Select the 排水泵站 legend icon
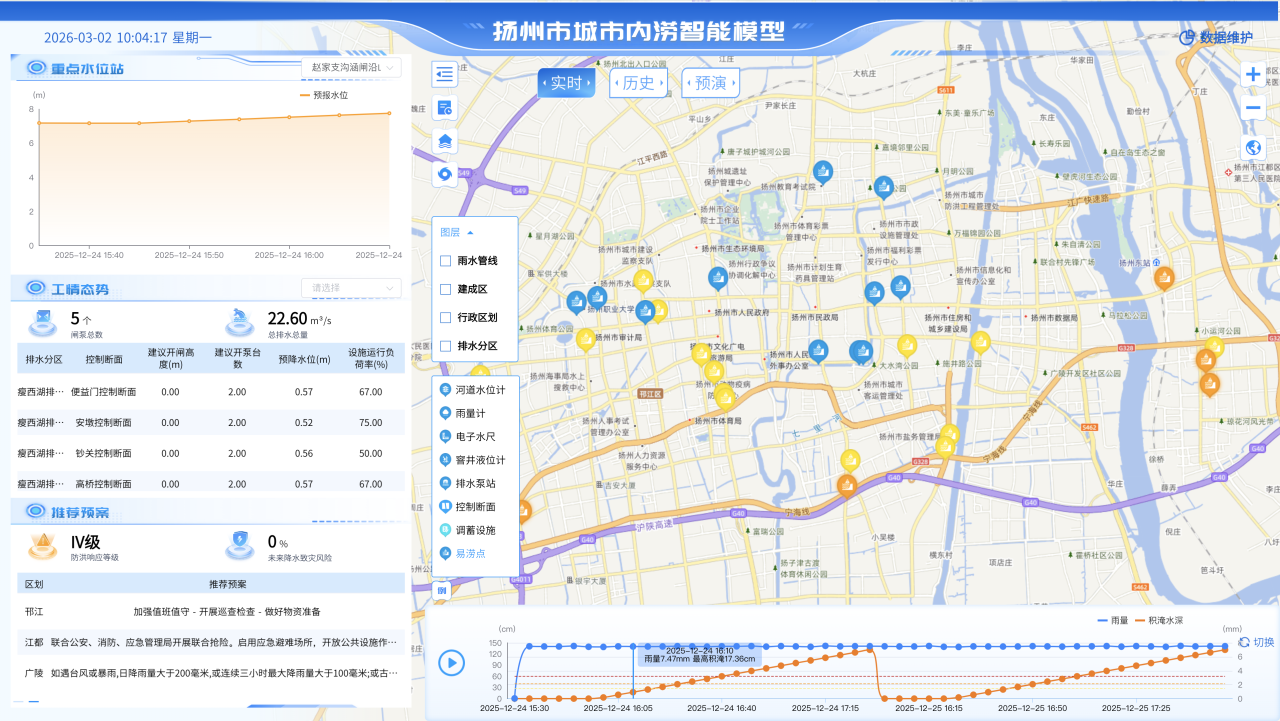 tap(445, 482)
